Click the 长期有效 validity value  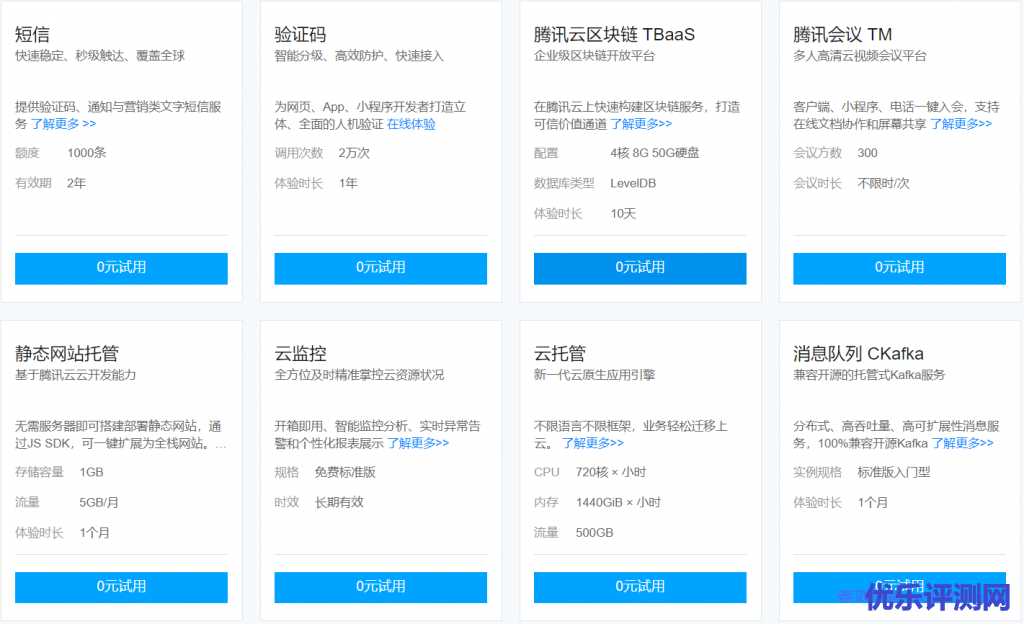[x=339, y=503]
